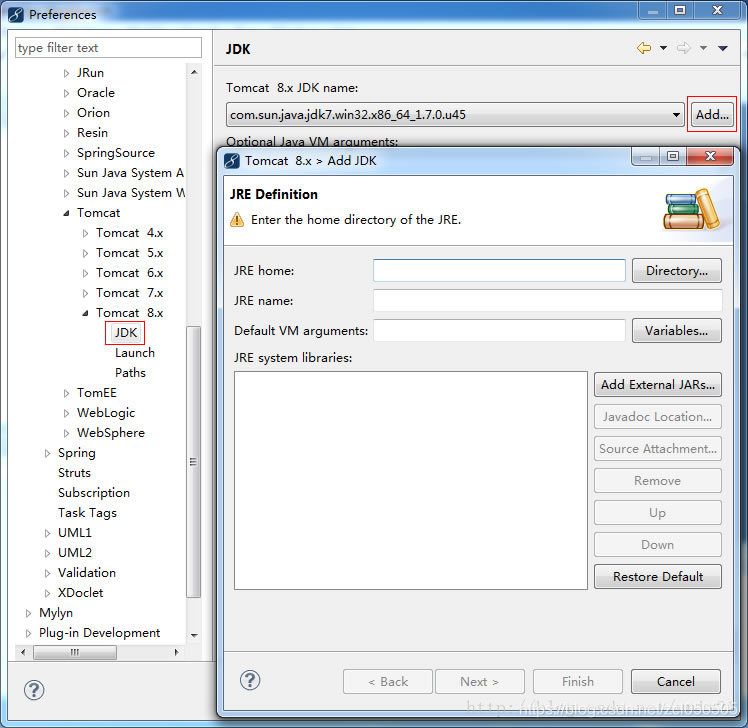Click the Next > button
The image size is (748, 728).
tap(479, 681)
